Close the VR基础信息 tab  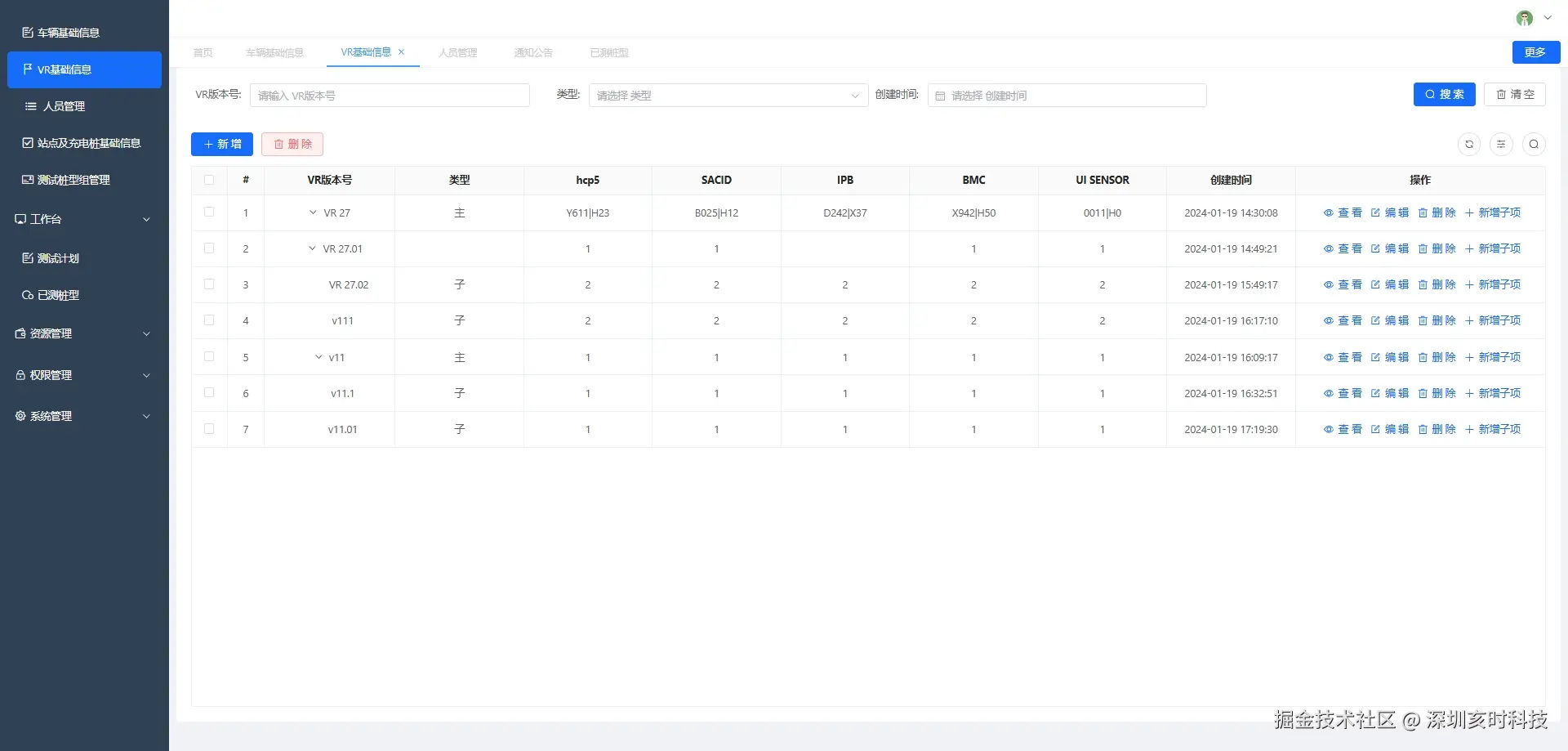(x=401, y=51)
